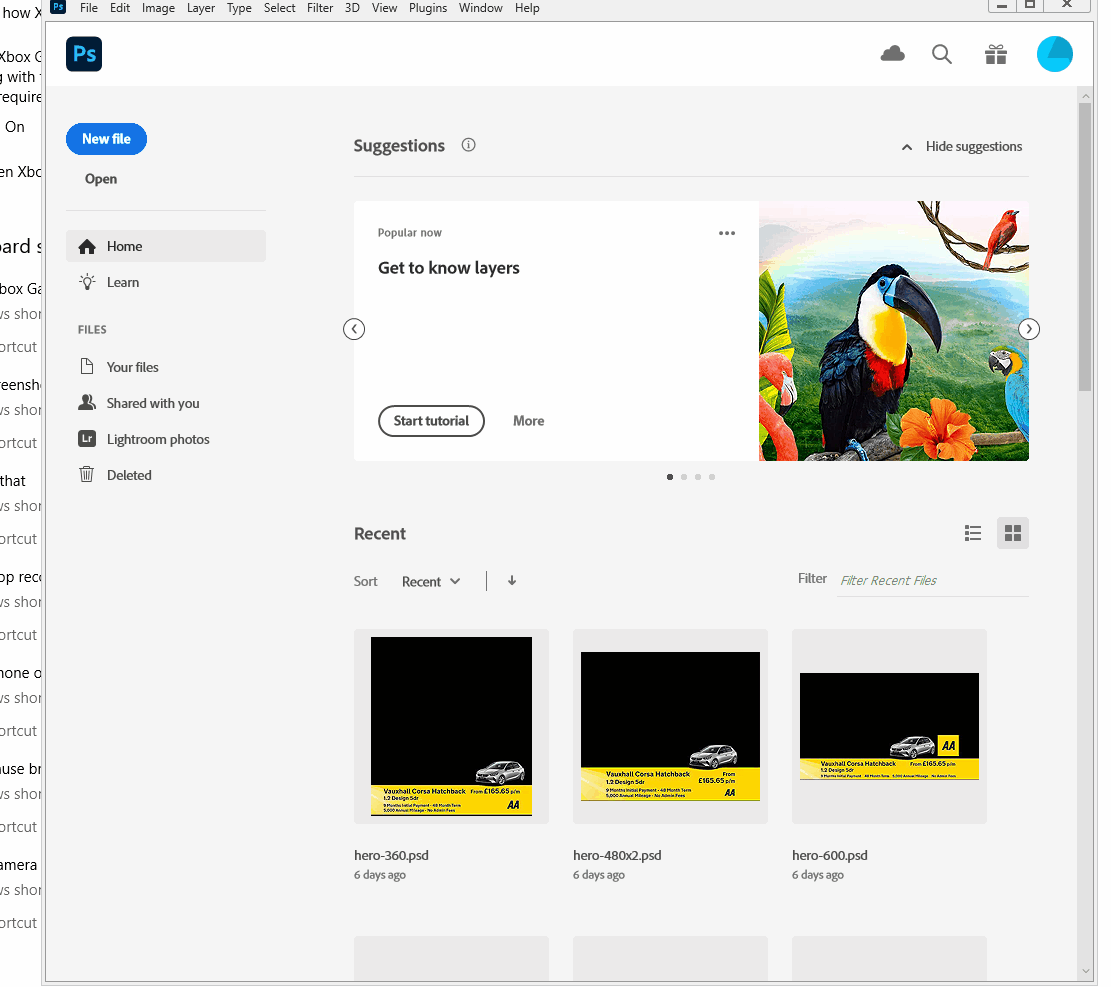Open the blue account profile avatar
This screenshot has height=987, width=1111.
[x=1054, y=54]
